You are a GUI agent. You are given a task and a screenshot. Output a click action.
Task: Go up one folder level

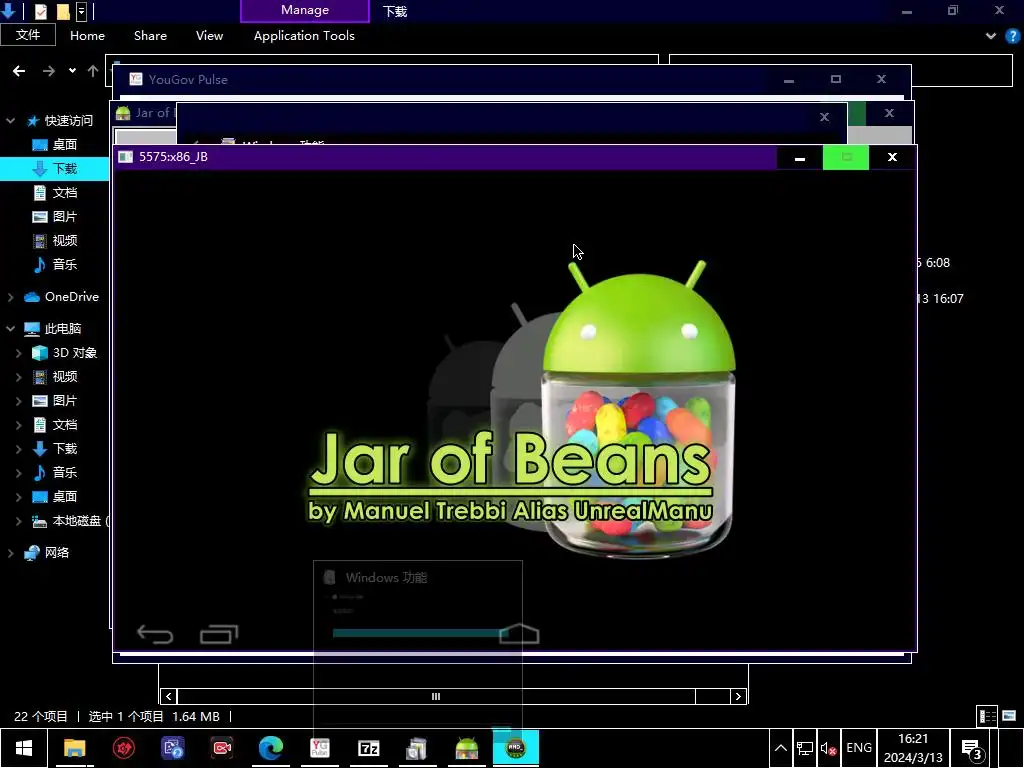point(93,71)
